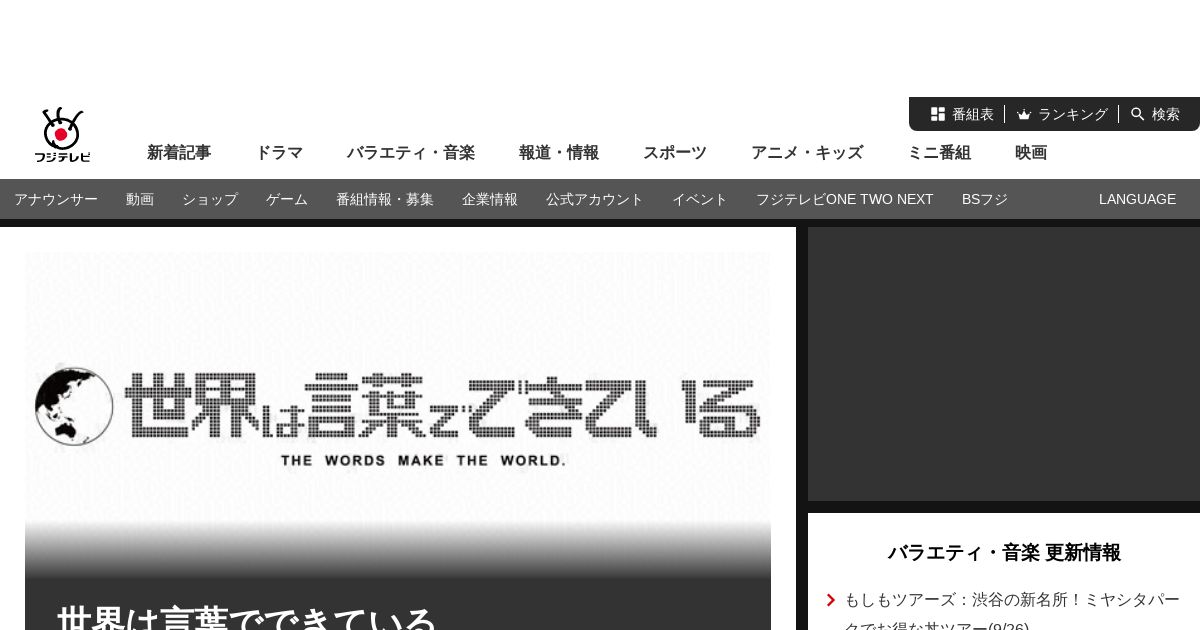The image size is (1200, 630).
Task: Open 映画 section
Action: 1031,152
